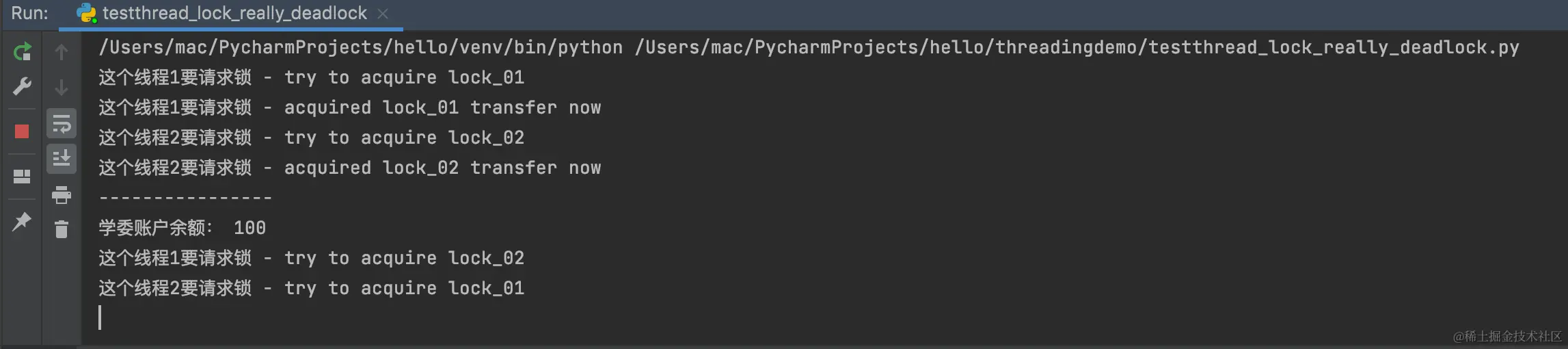Toggle soft-wrap for console output
The image size is (1568, 349).
(62, 124)
